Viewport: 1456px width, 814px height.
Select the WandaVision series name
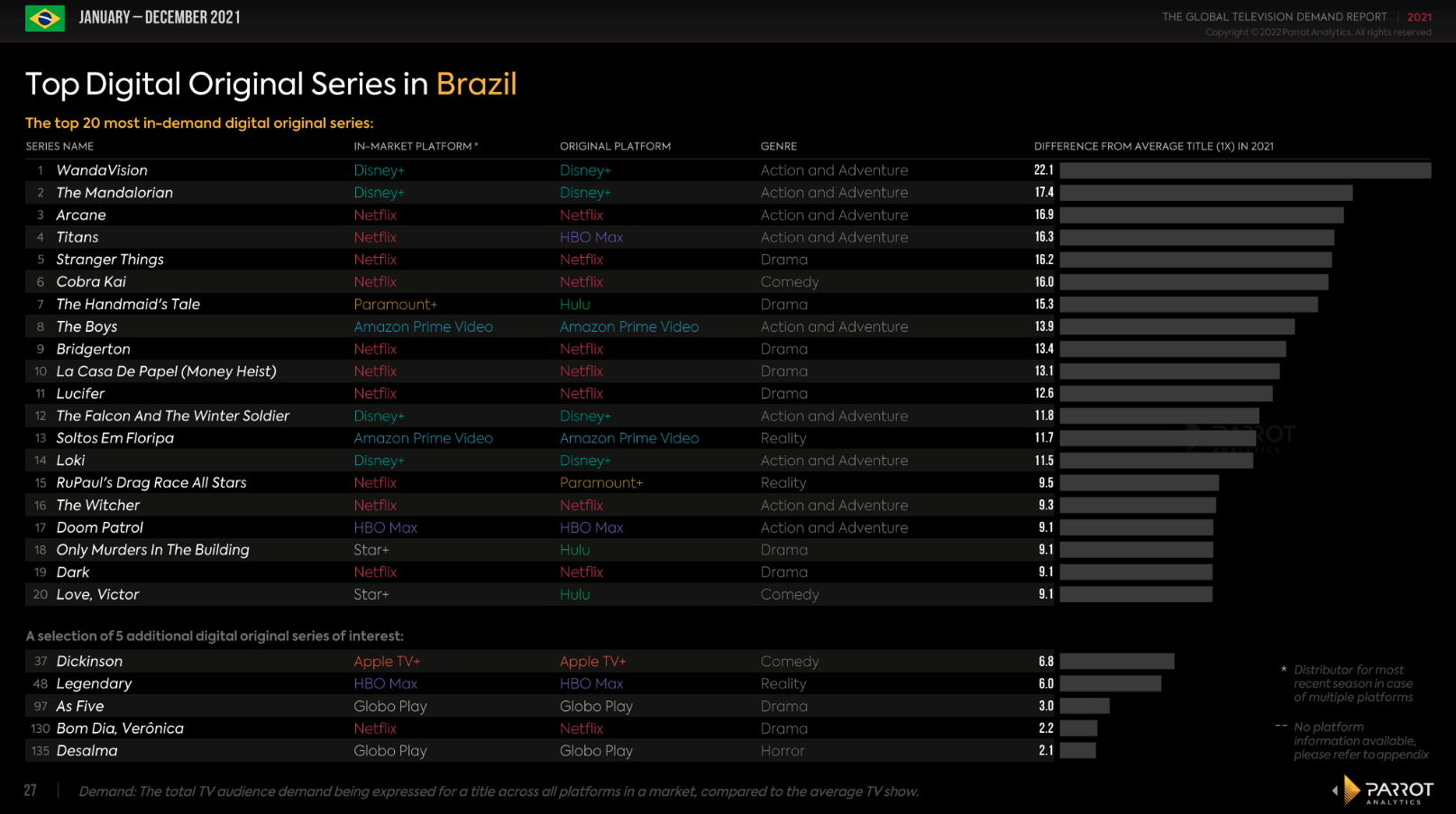tap(102, 170)
